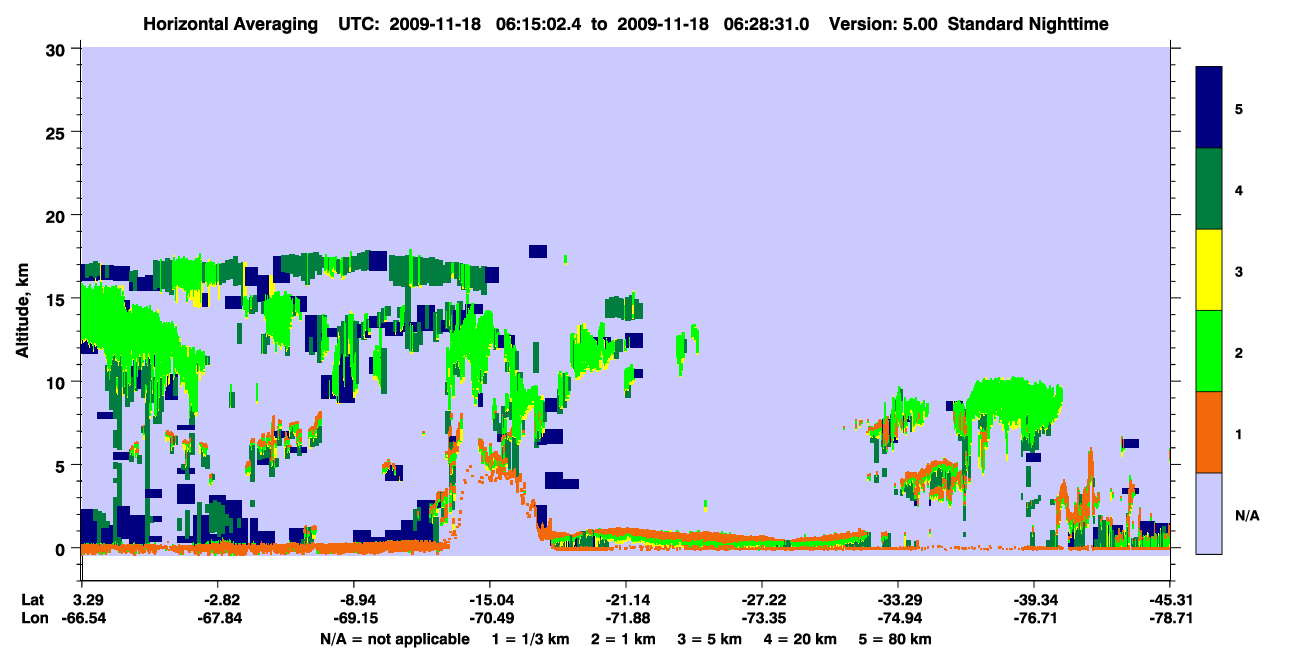Click the dark blue color bar segment labeled 5
1300x667 pixels.
[1210, 108]
